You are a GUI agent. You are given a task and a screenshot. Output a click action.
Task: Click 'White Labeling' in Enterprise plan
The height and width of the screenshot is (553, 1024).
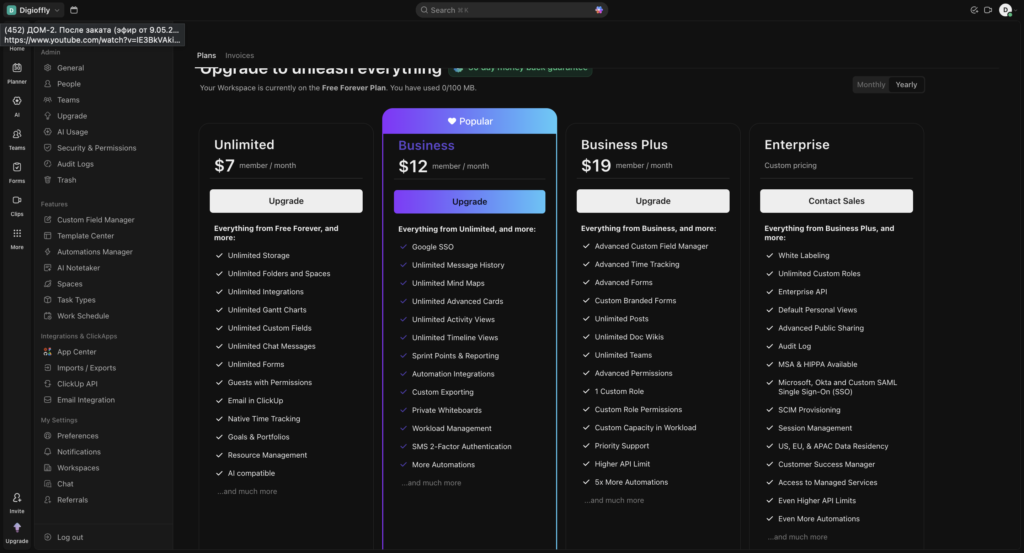pyautogui.click(x=803, y=255)
